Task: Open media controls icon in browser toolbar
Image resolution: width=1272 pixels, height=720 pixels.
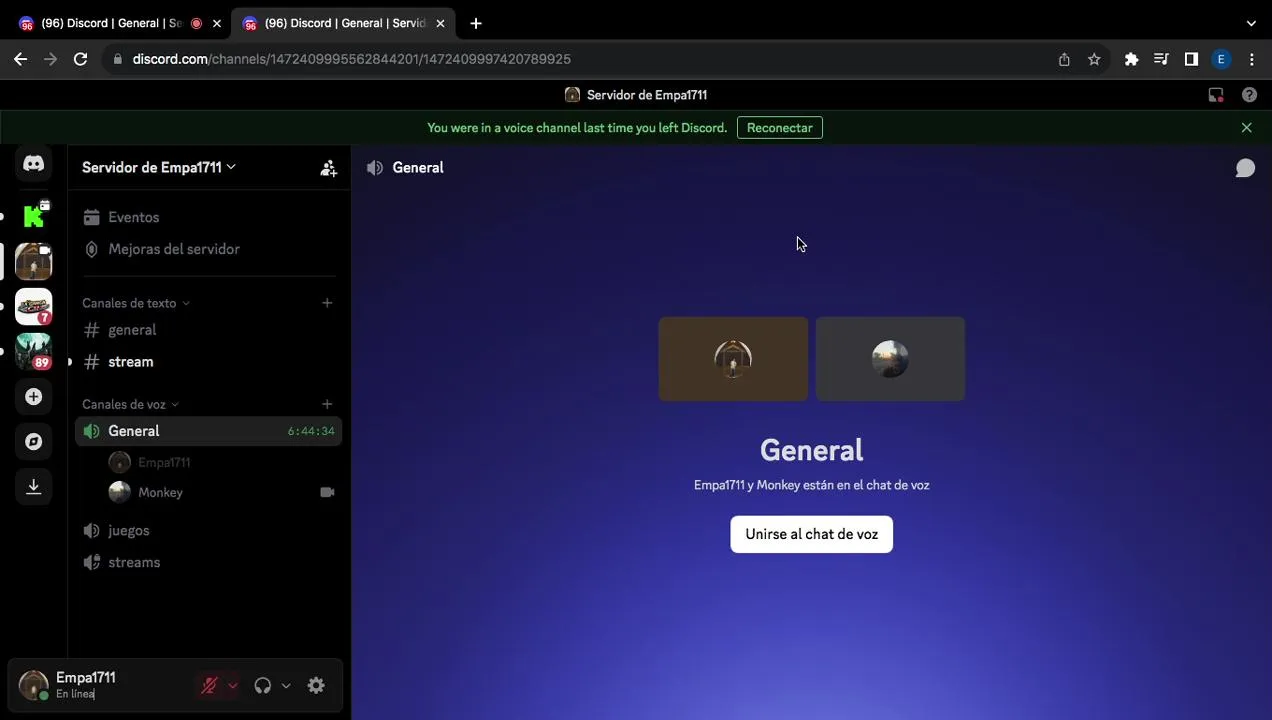Action: [1161, 59]
